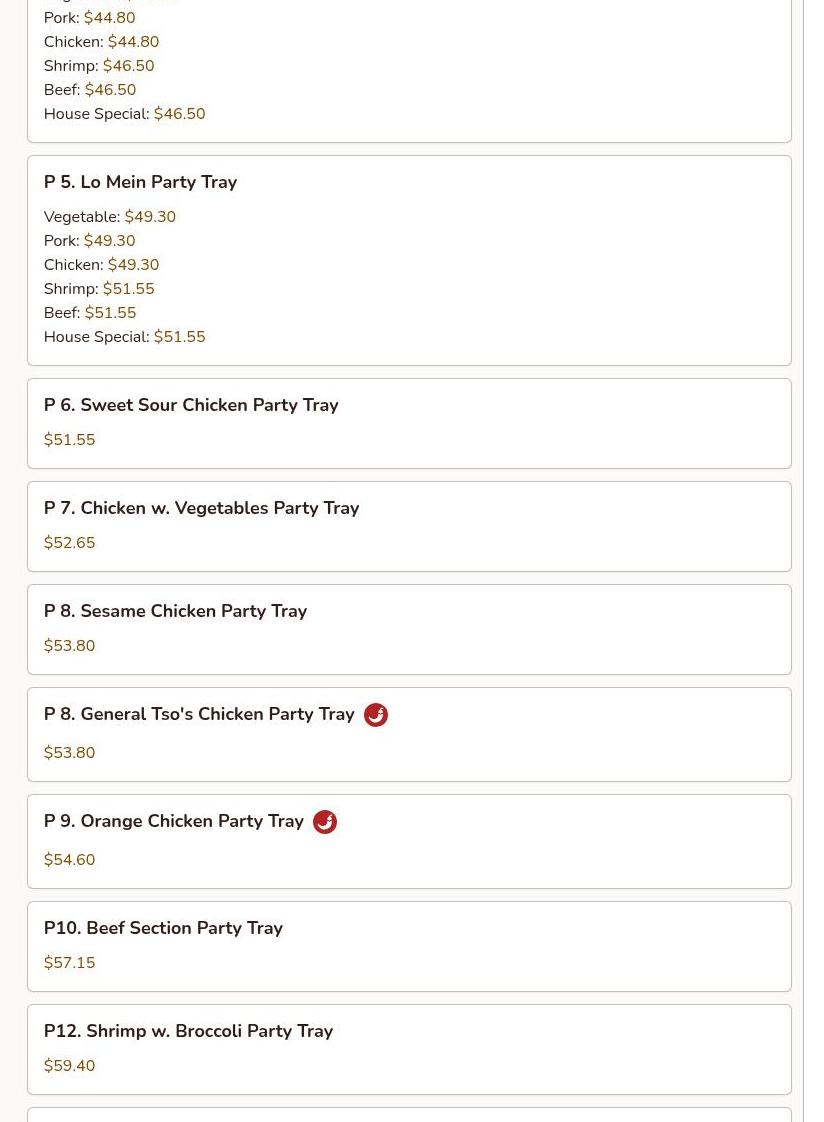Open P 5. Lo Mein Party Tray
The image size is (824, 1122).
click(x=140, y=182)
